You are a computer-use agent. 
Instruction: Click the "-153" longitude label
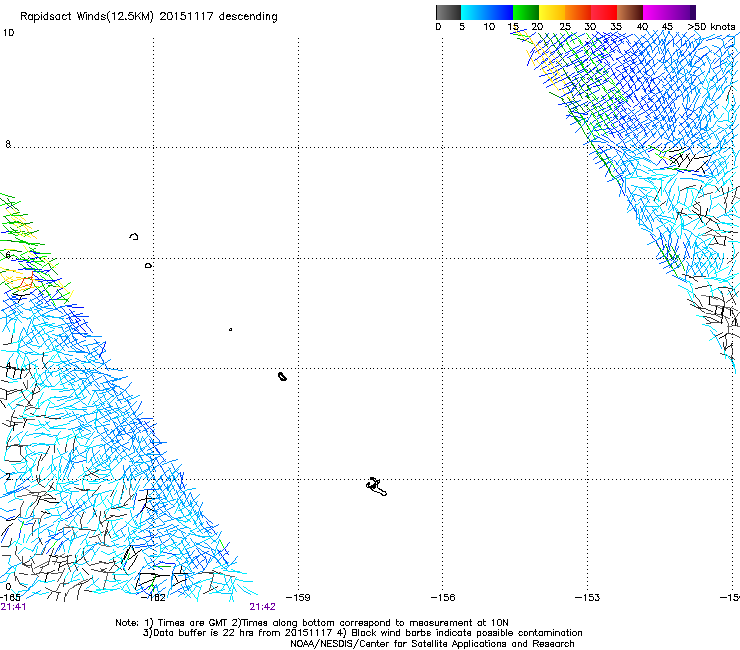[587, 598]
